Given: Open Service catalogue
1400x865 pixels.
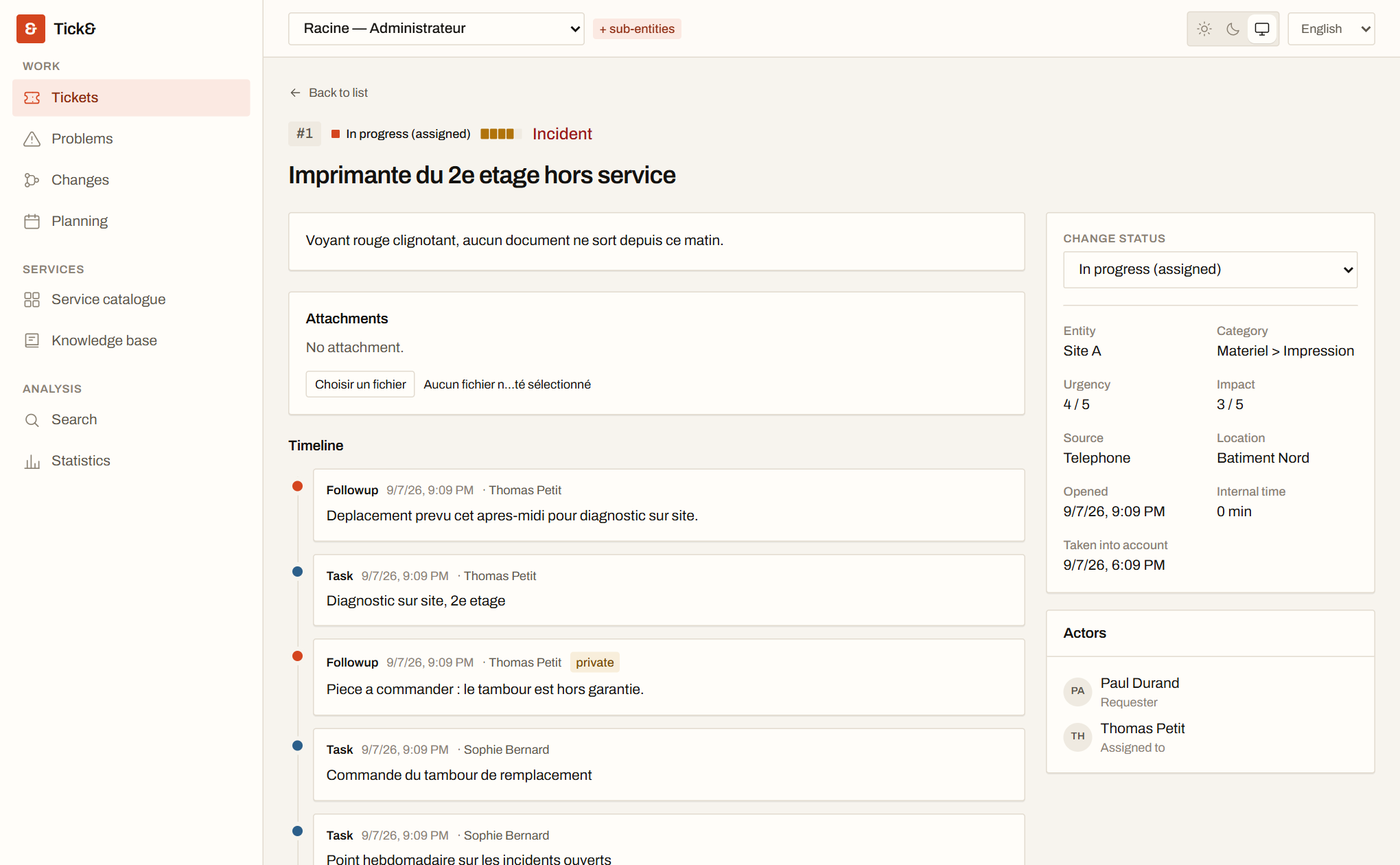Looking at the screenshot, I should 131,299.
